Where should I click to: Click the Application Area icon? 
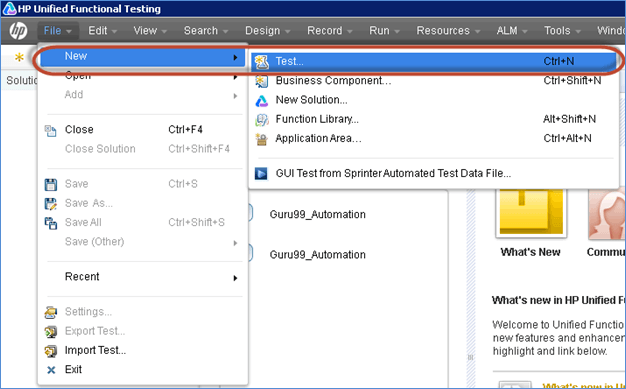point(262,139)
